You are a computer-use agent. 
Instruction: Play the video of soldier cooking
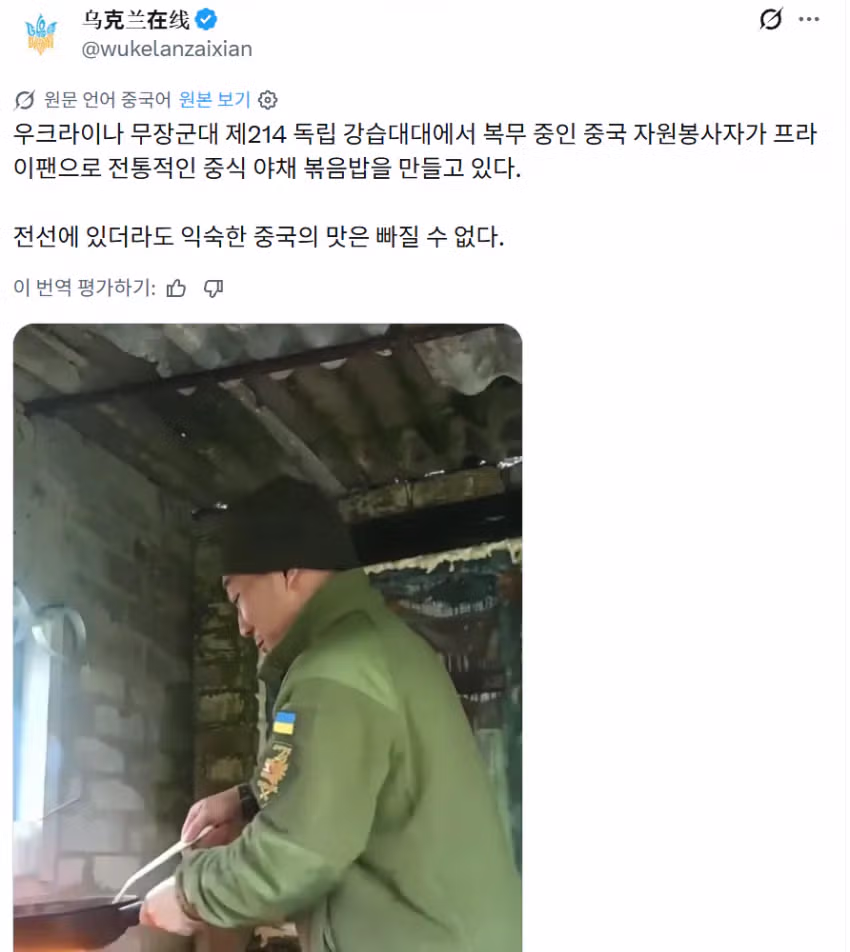coord(268,638)
